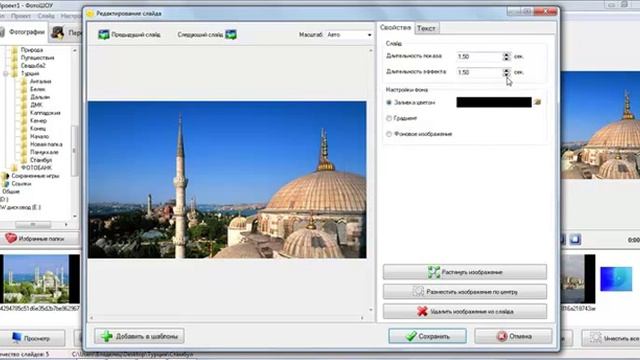Viewport: 640px width, 360px height.
Task: Click the heart icon on Избранные папки
Action: point(11,238)
